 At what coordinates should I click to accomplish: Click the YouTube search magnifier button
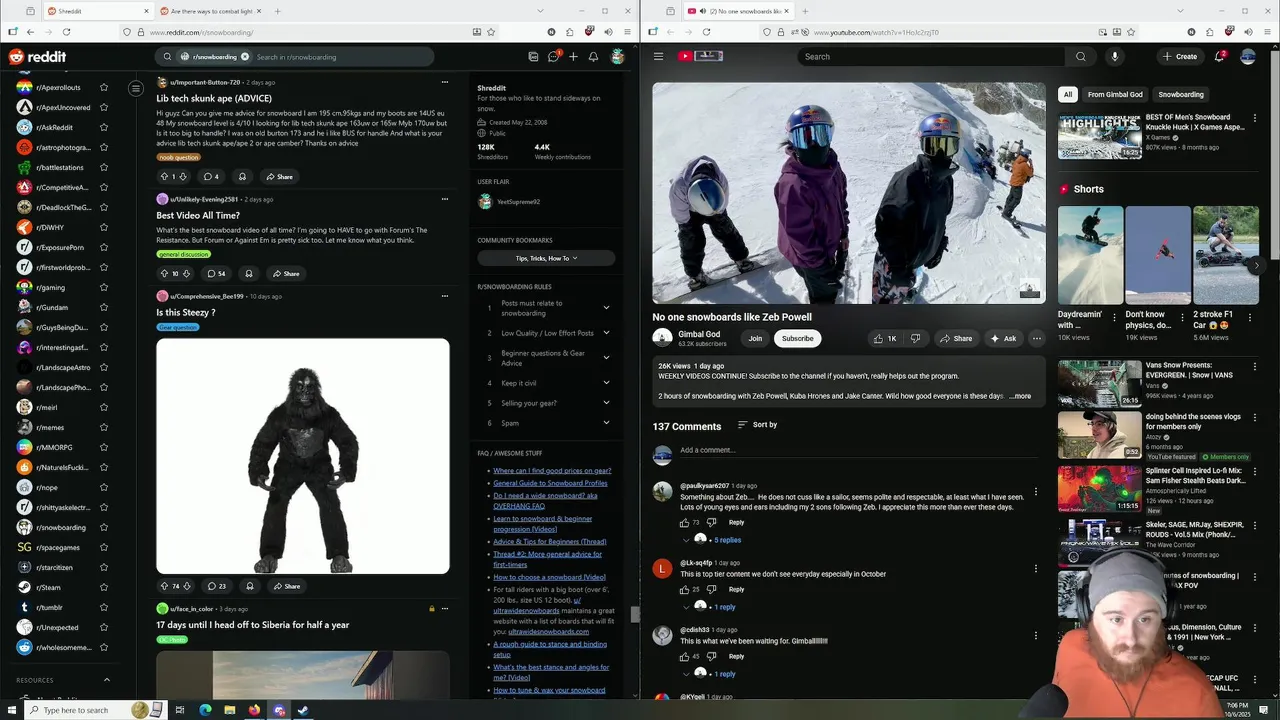(x=1081, y=56)
